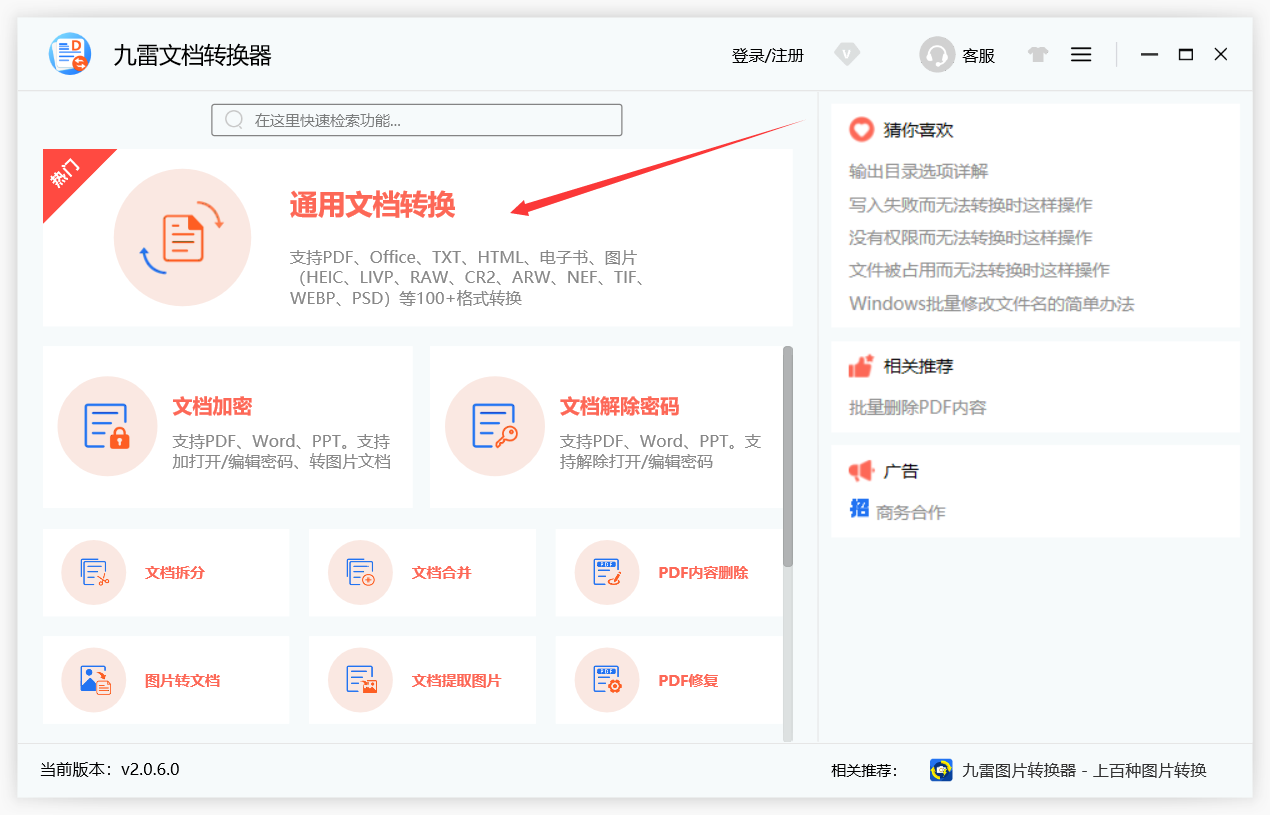The width and height of the screenshot is (1270, 815).
Task: Click the 相关推荐 thumbs-up icon
Action: click(861, 366)
